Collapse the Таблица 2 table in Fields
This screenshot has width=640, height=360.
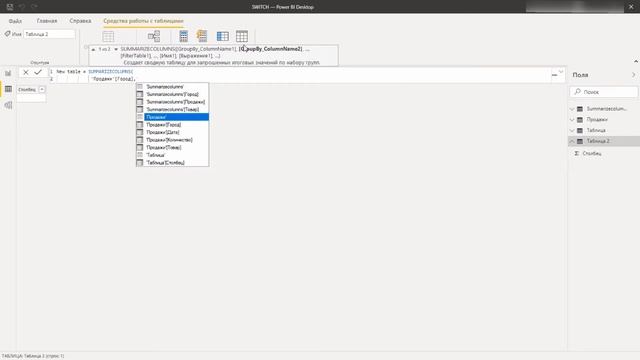point(572,141)
